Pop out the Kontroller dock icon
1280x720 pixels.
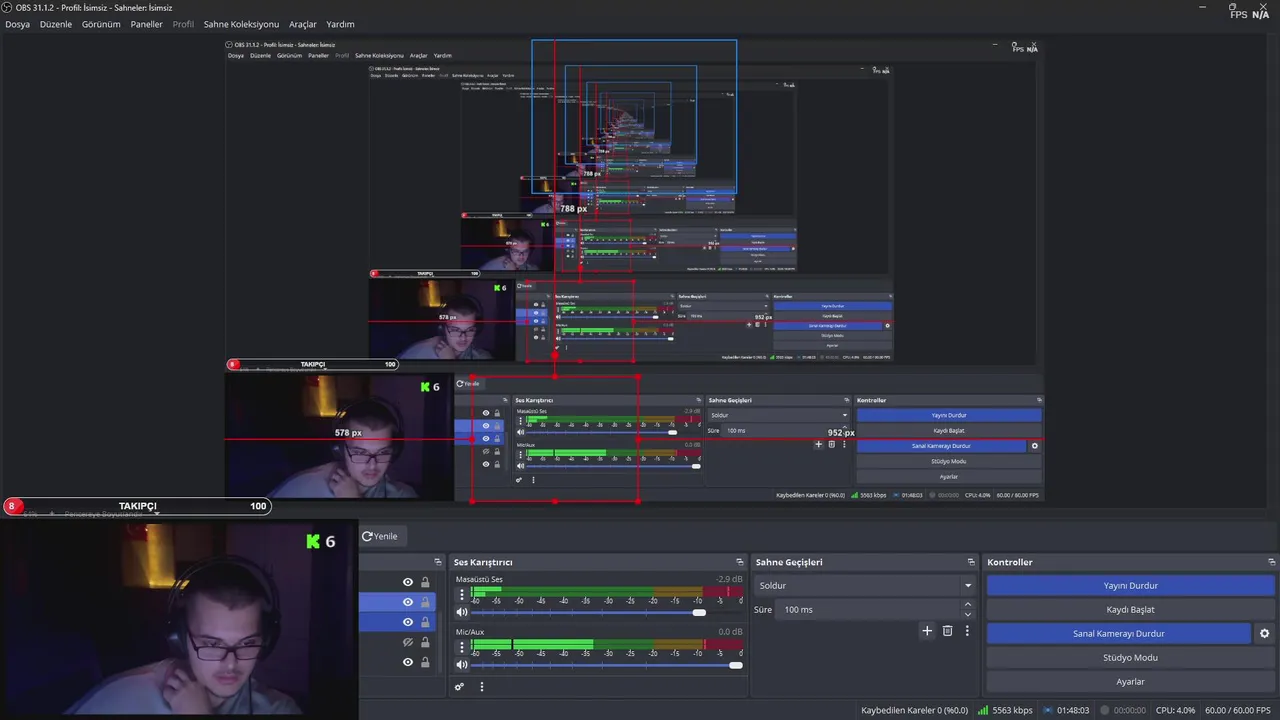pos(1272,562)
